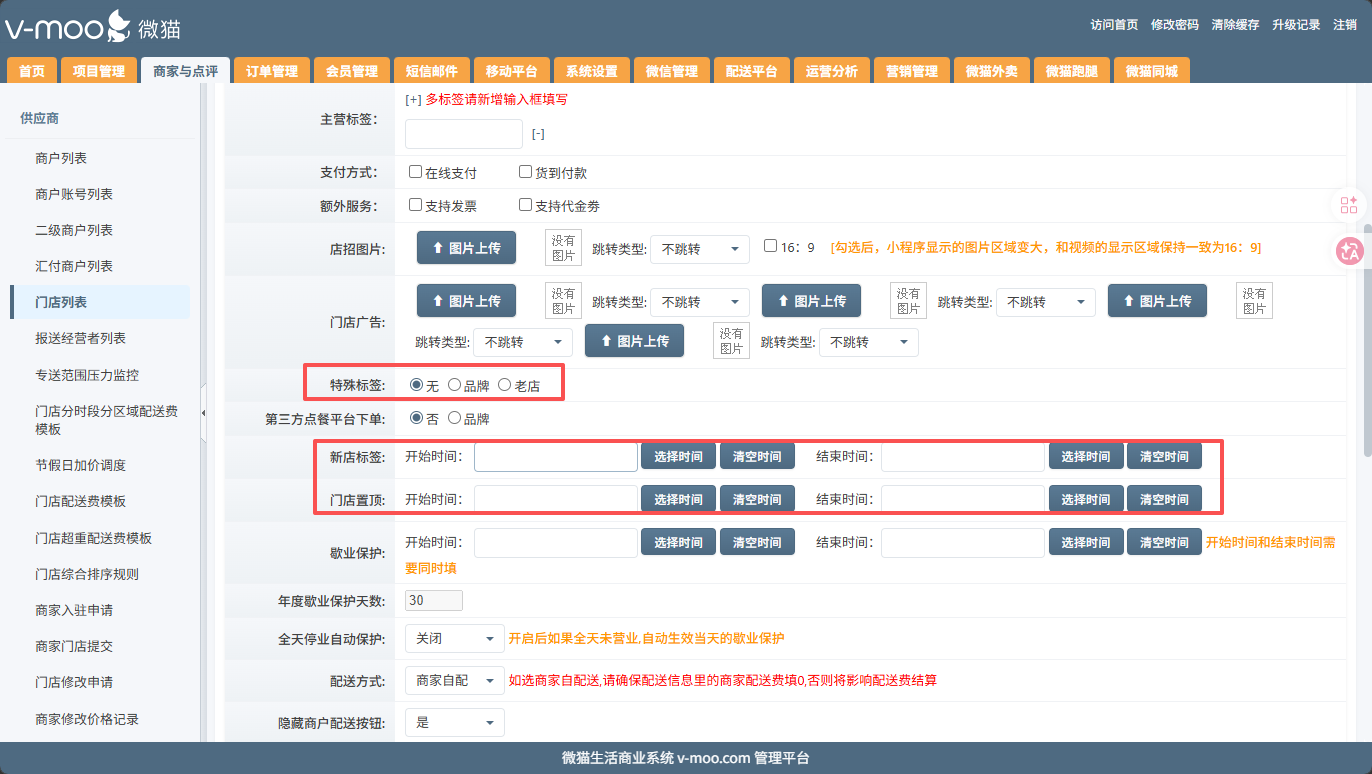Enable the 在线支付 checkbox
The image size is (1372, 774).
(416, 172)
